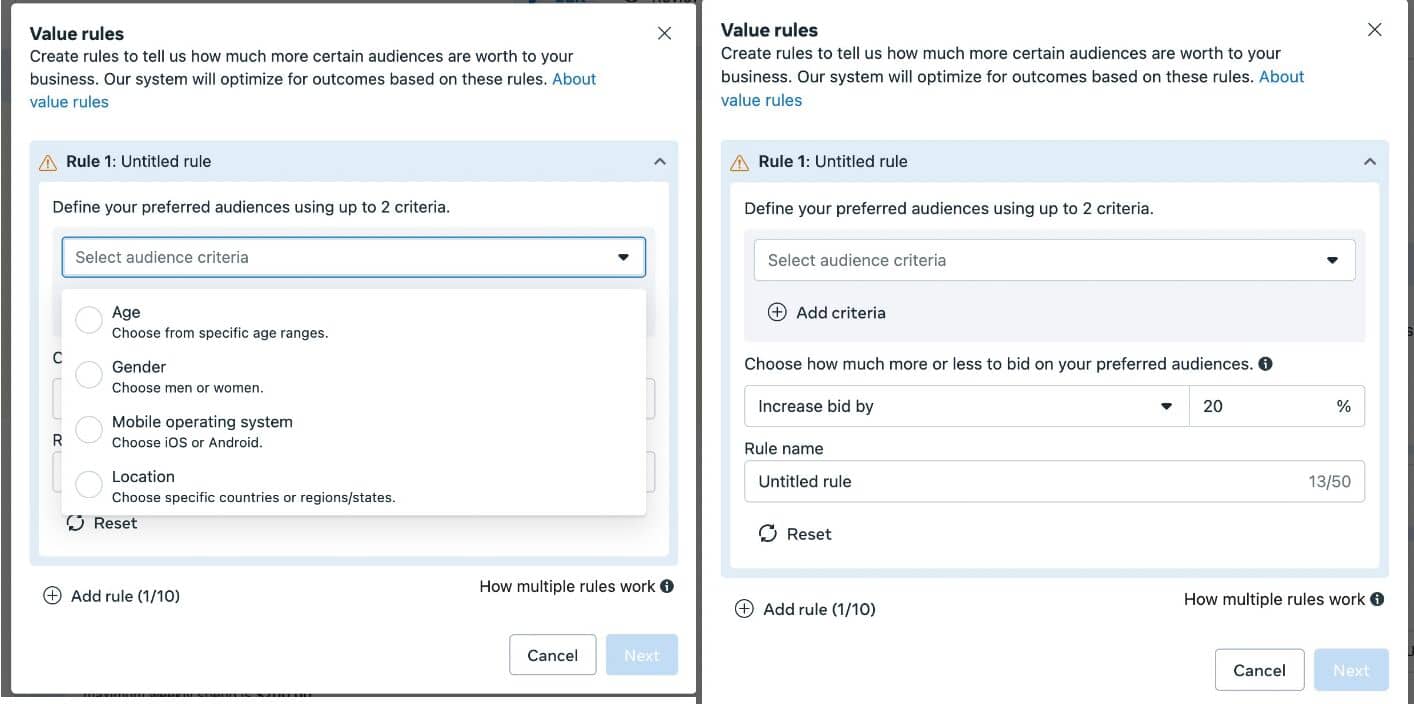Click the Add rule plus icon in the right dialog

[744, 609]
